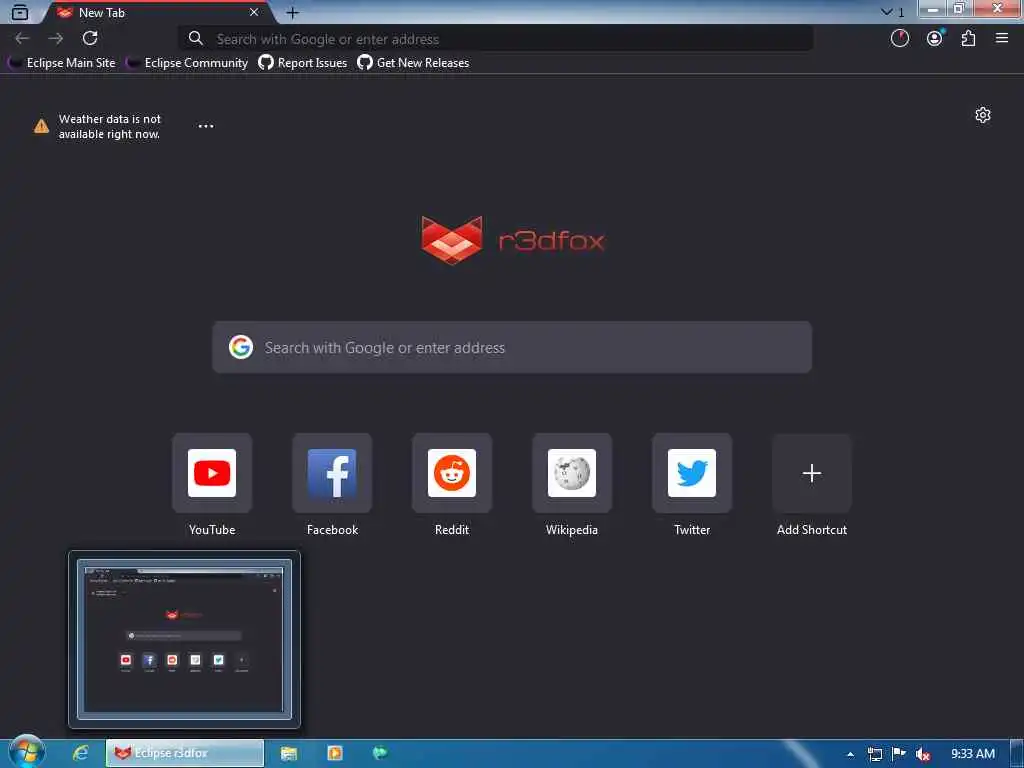This screenshot has width=1024, height=768.
Task: Open the YouTube shortcut tile
Action: [212, 473]
